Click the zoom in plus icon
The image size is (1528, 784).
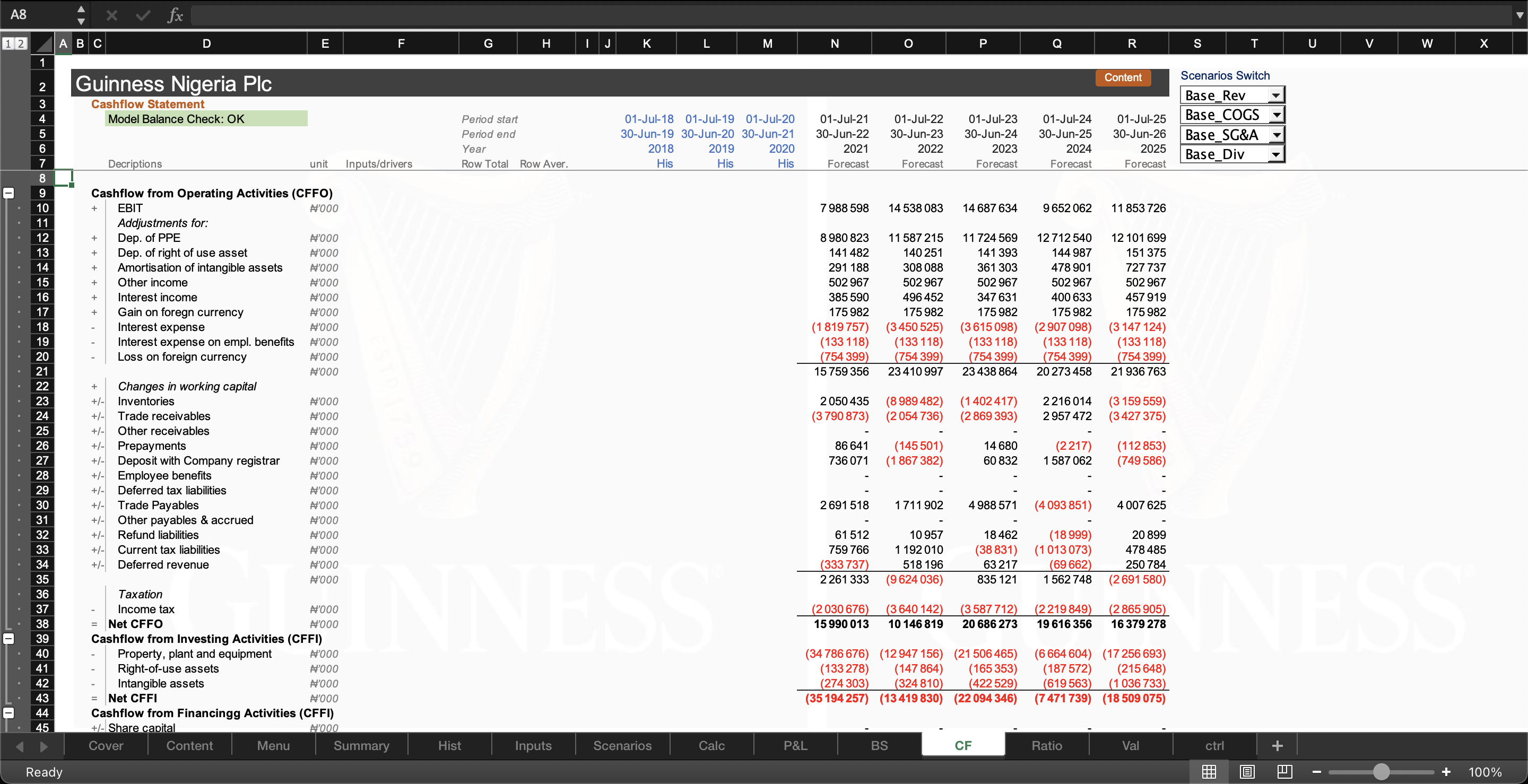click(x=1446, y=772)
